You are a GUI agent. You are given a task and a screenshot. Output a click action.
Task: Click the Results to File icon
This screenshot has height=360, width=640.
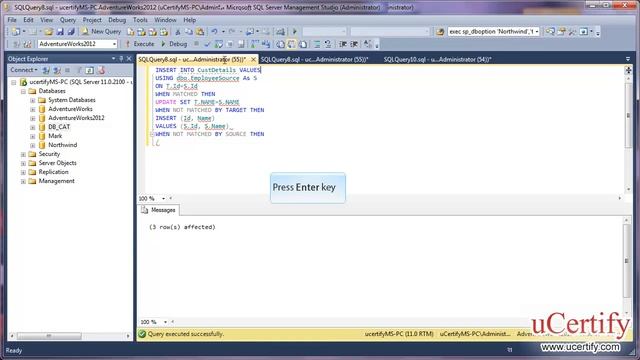(x=303, y=44)
